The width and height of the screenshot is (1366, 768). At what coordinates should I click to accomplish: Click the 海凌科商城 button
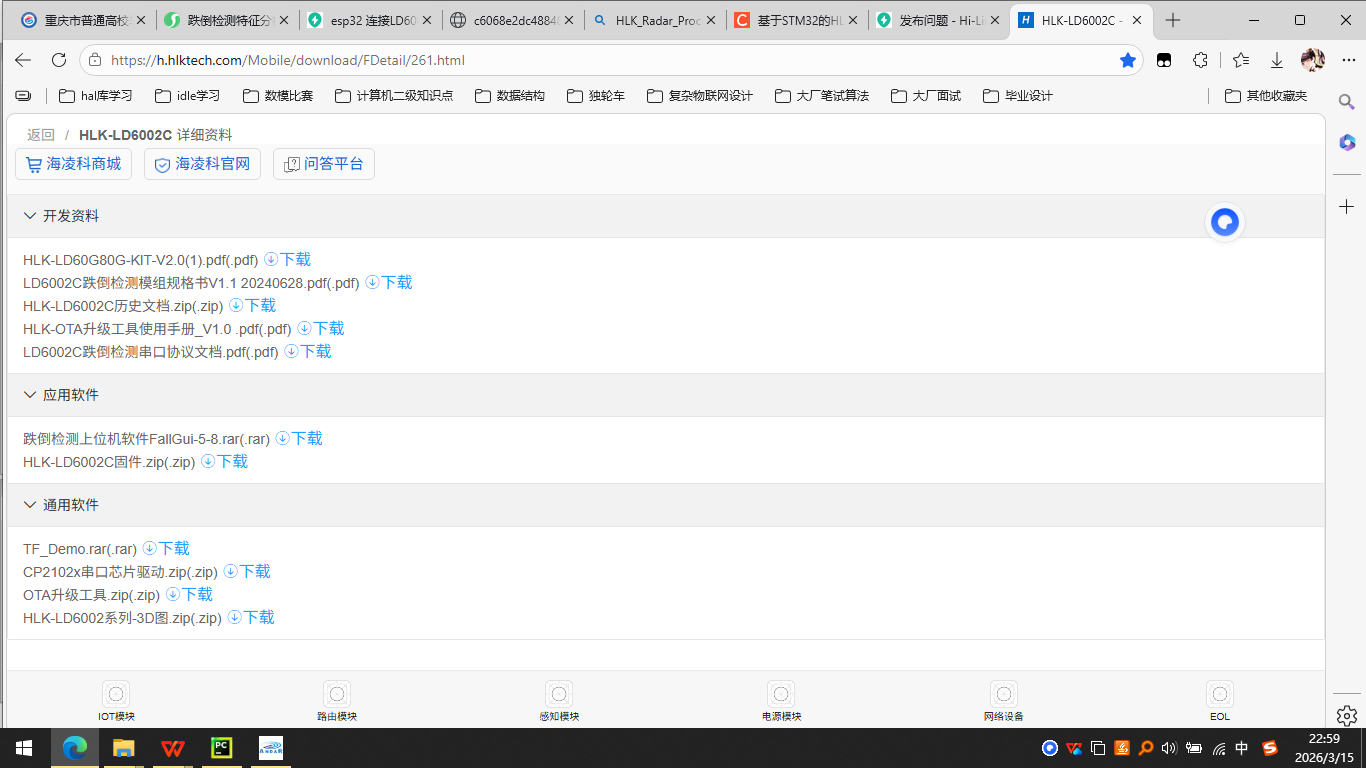click(74, 164)
